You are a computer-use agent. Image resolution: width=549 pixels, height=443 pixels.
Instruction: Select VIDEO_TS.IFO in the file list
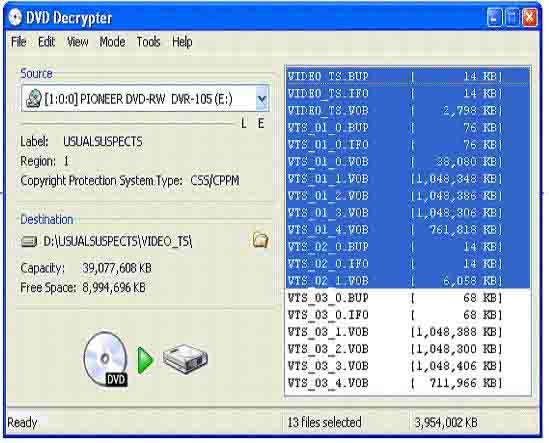pyautogui.click(x=408, y=93)
